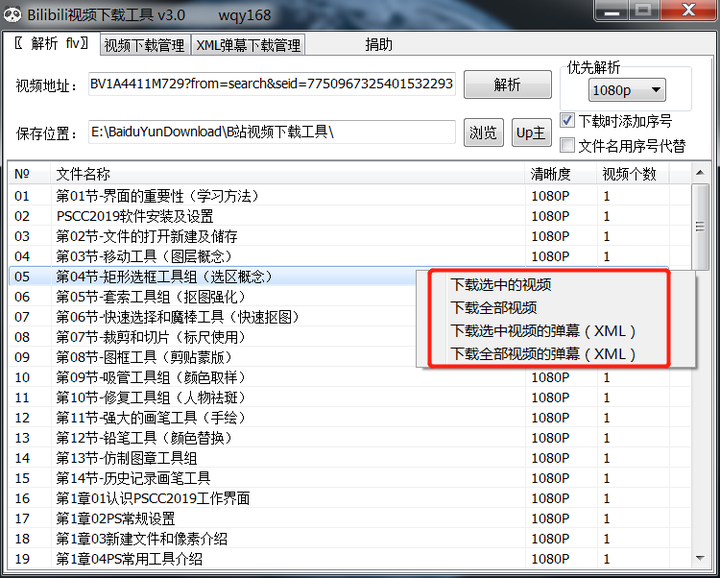Enable 下载时添加序号 checkbox
720x578 pixels.
click(568, 121)
